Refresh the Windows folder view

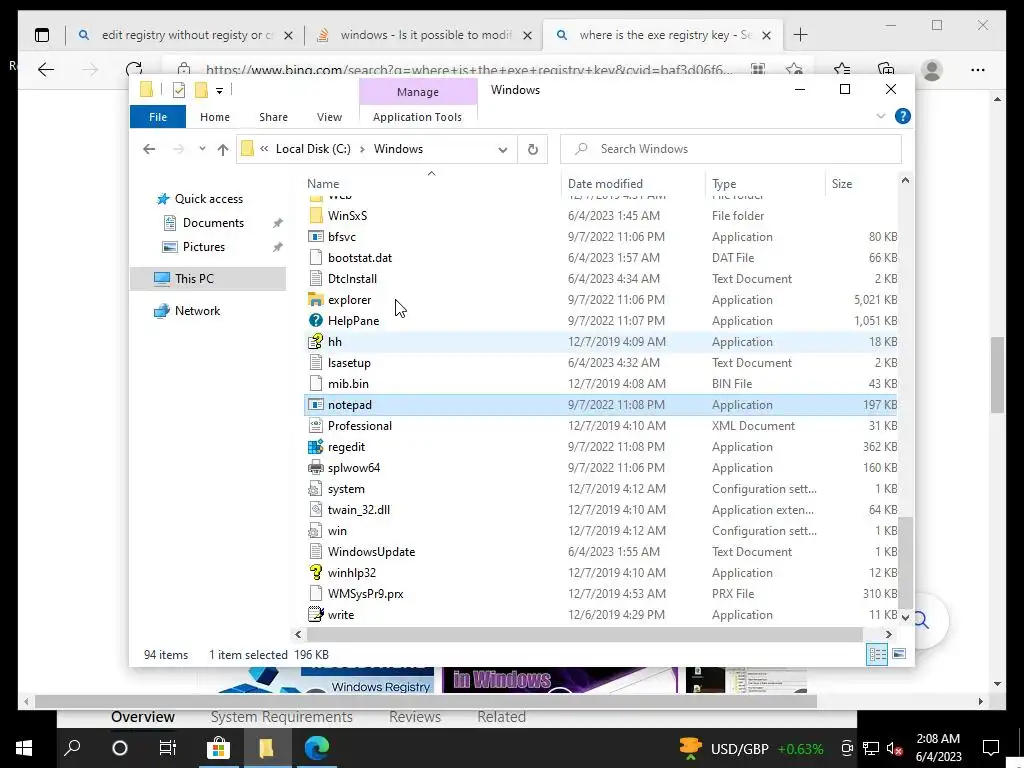coord(533,150)
